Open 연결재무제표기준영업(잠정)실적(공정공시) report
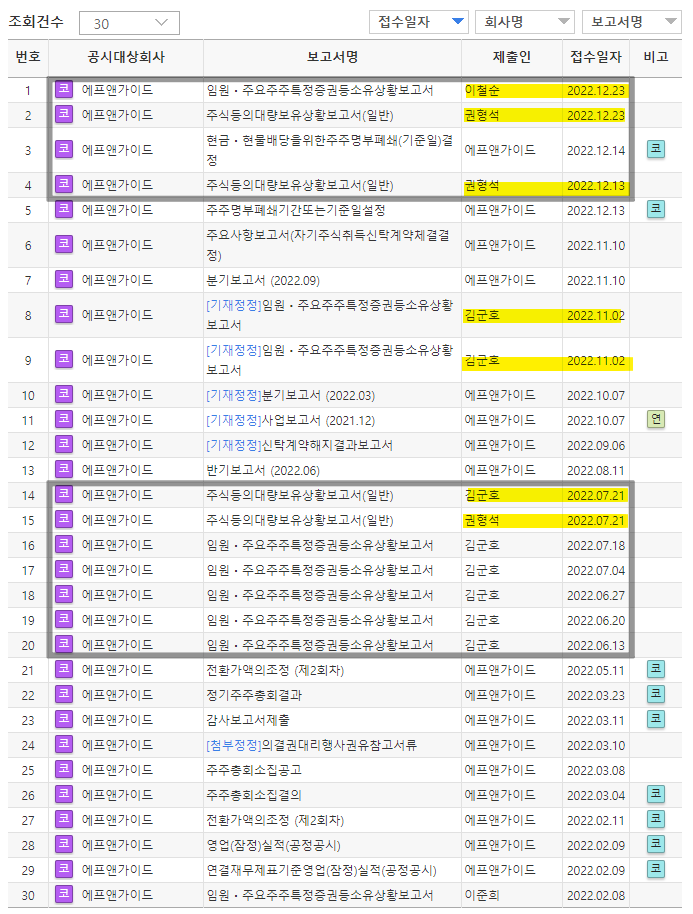Screen dimensions: 693x914 tap(321, 870)
